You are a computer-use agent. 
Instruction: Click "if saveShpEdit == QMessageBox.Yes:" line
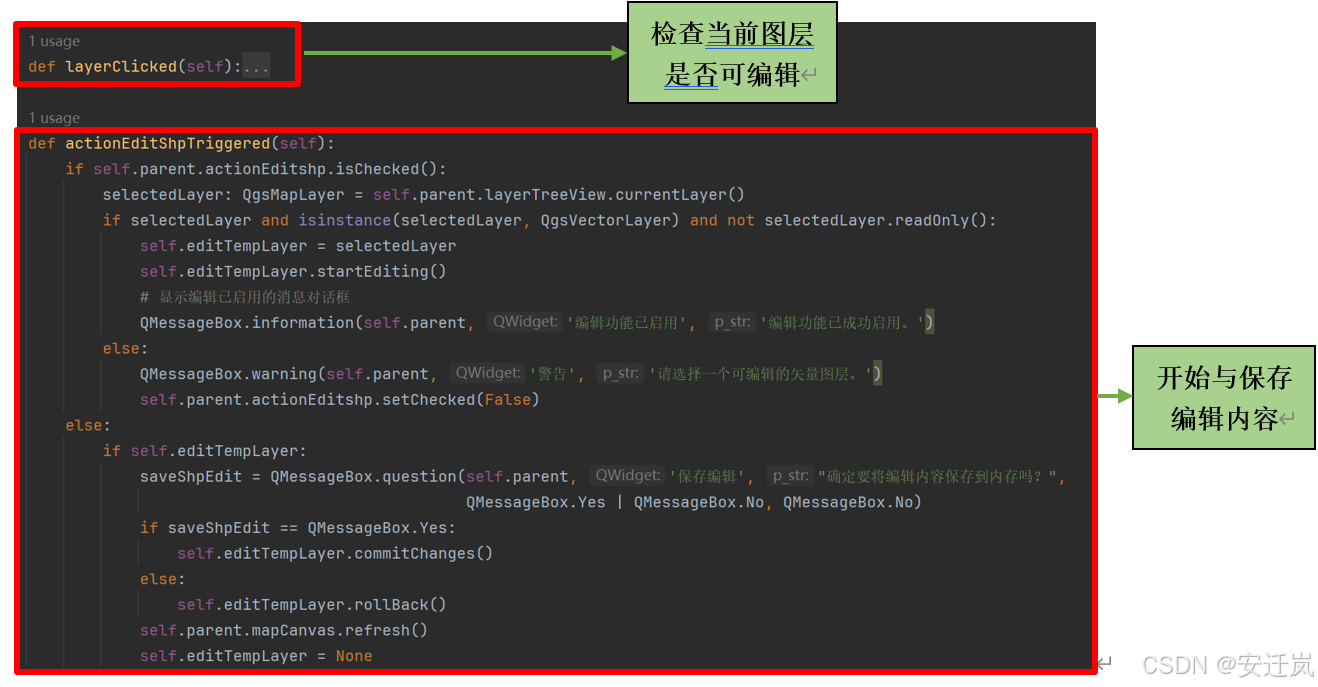pyautogui.click(x=298, y=528)
